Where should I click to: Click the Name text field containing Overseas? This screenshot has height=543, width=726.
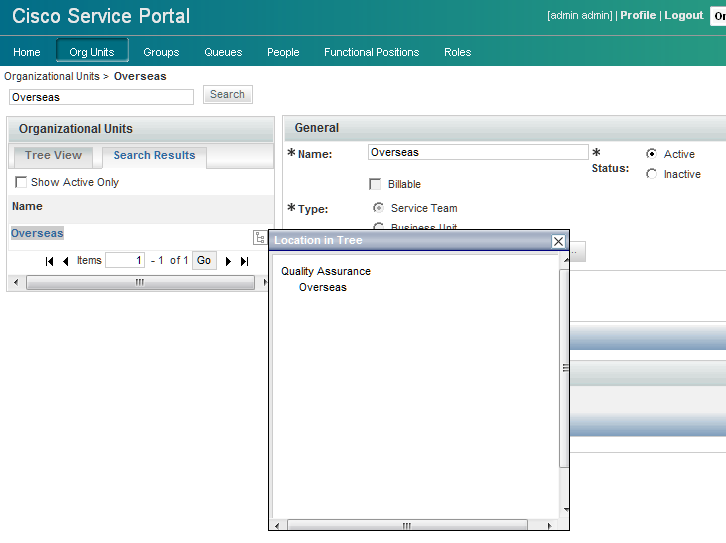477,153
